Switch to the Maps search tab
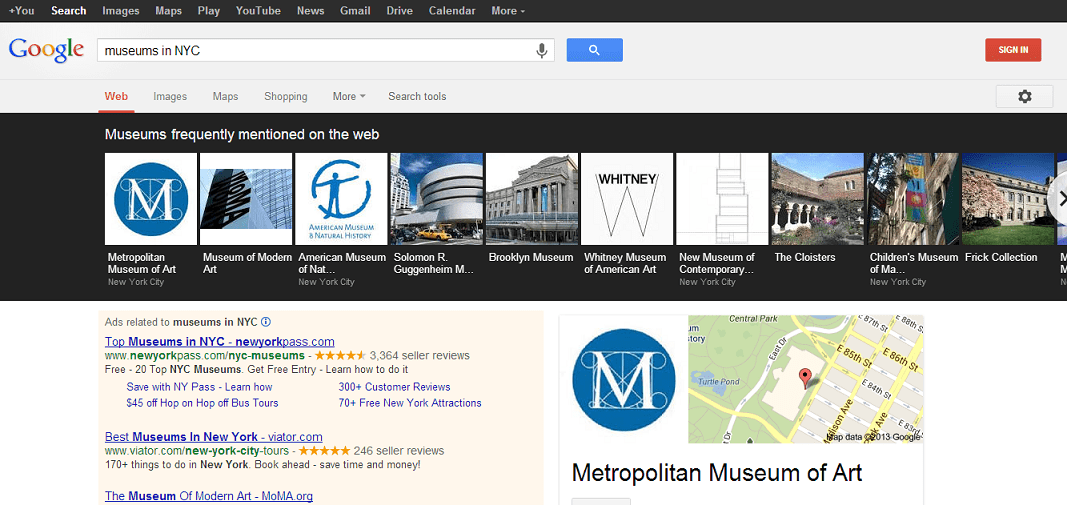The width and height of the screenshot is (1067, 505). (225, 97)
